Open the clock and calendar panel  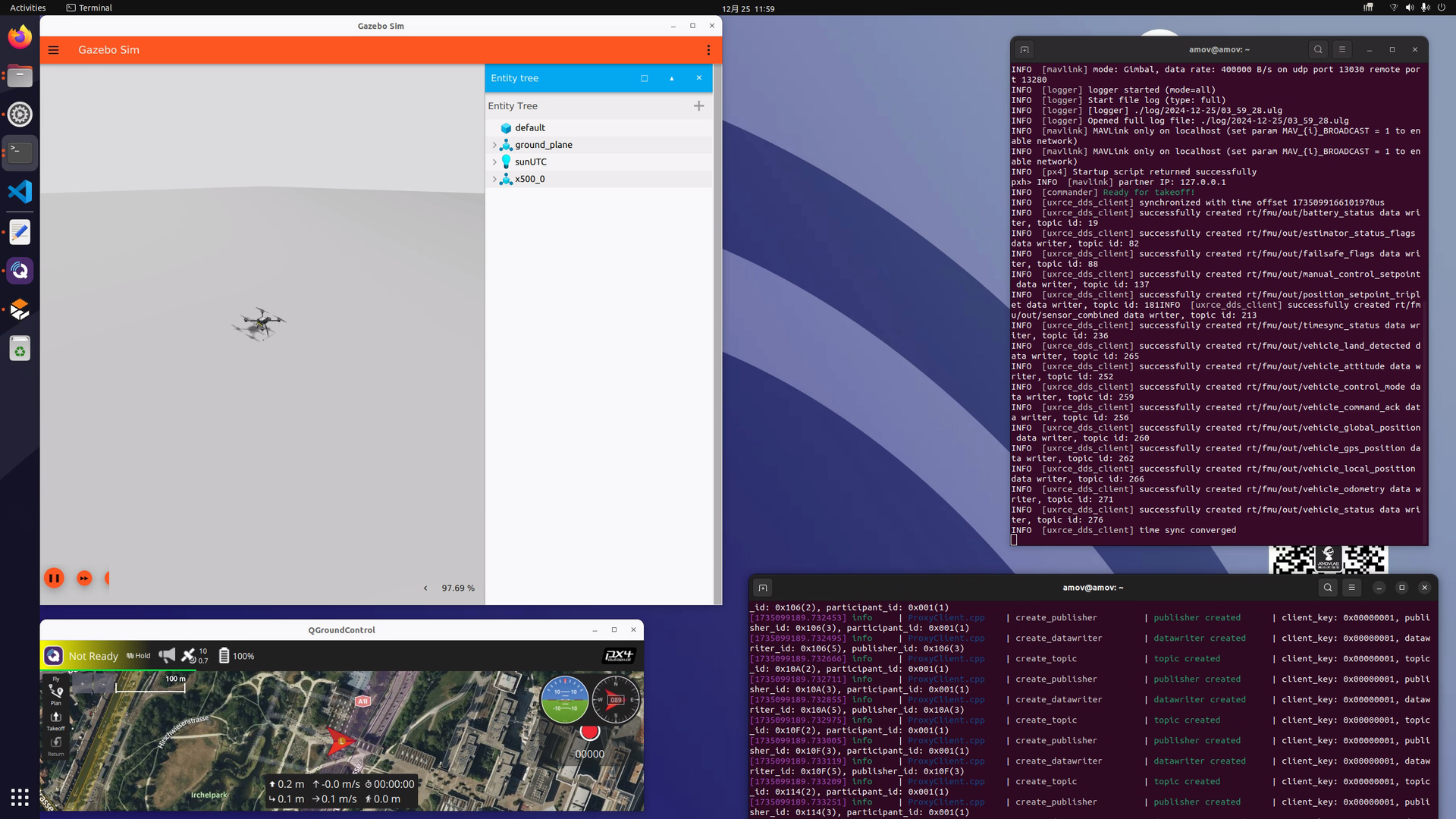point(748,8)
